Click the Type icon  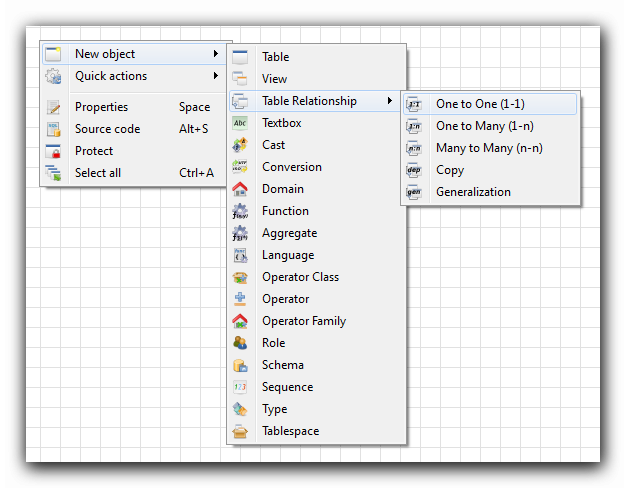tap(240, 409)
